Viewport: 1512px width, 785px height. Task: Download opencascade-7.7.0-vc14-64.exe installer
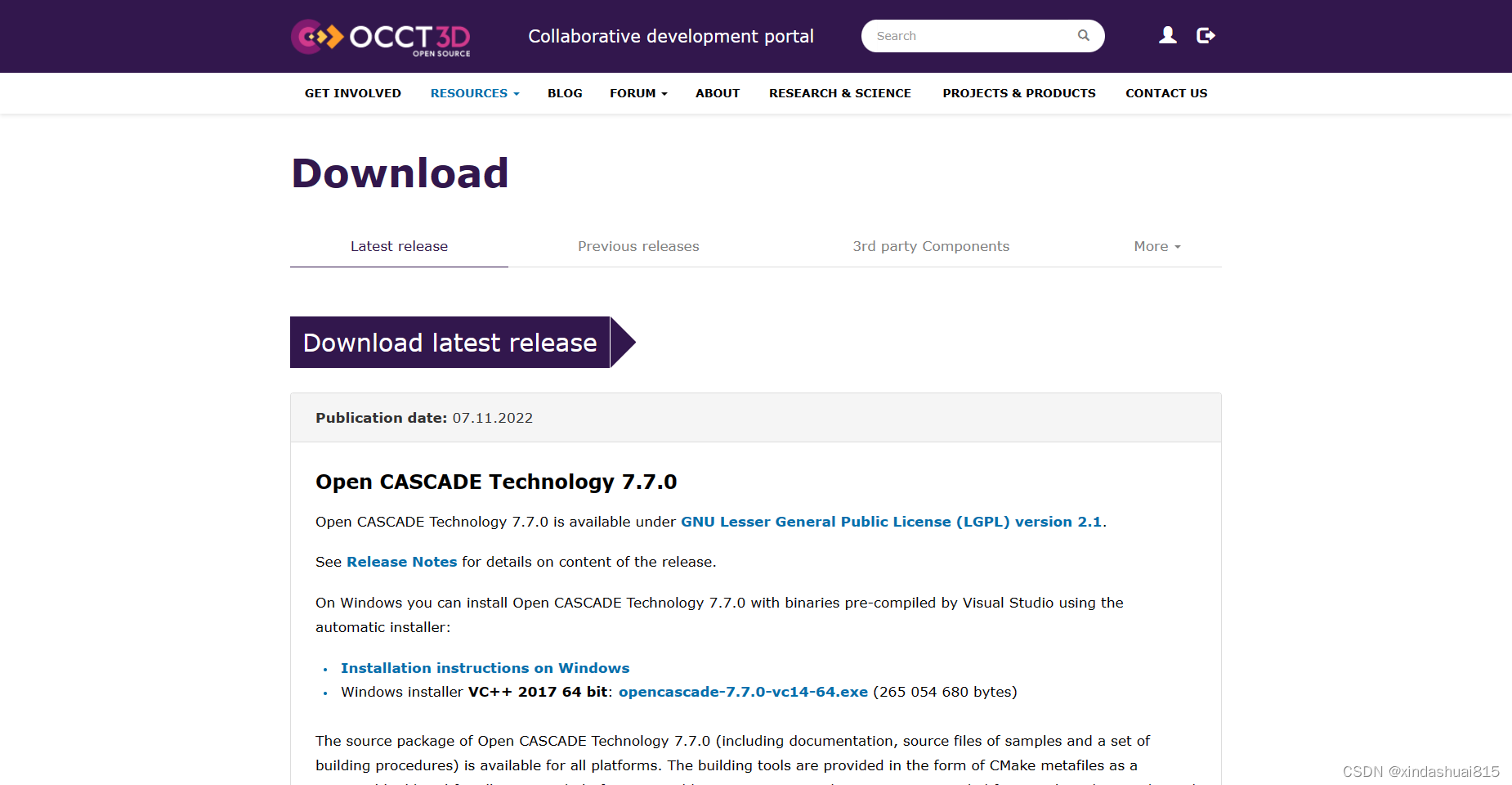(x=743, y=692)
